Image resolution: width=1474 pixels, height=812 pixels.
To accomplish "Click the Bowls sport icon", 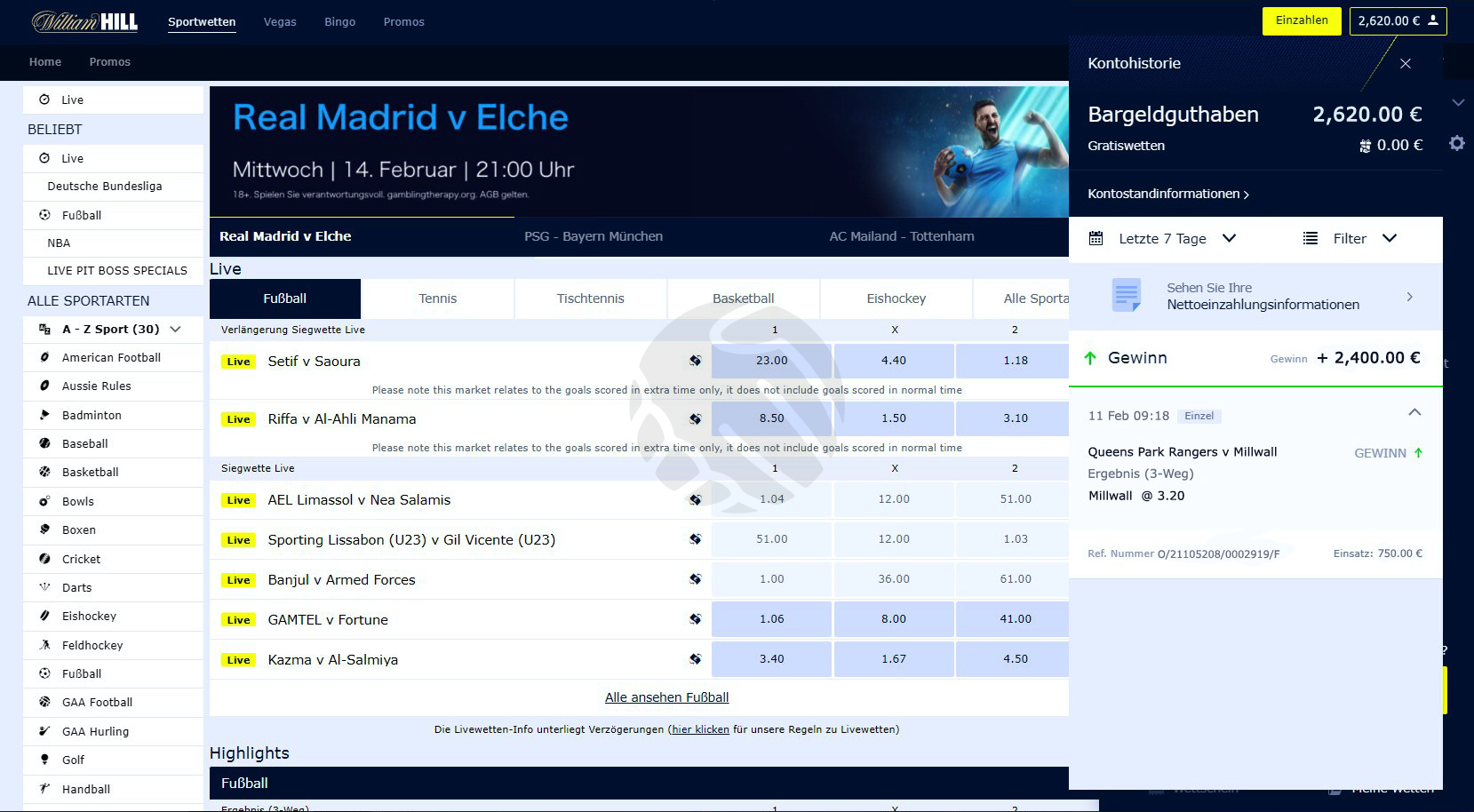I will pos(44,501).
